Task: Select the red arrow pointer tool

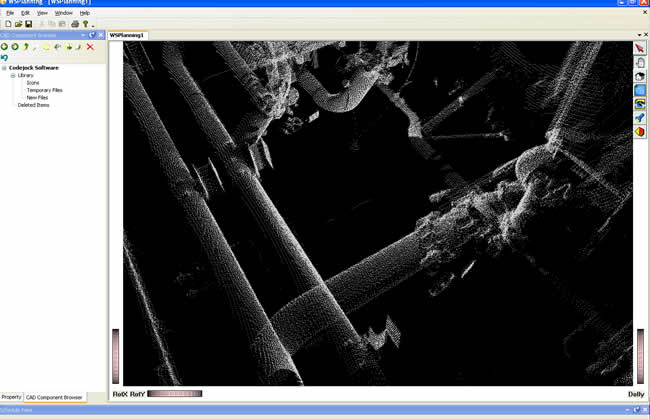Action: (x=640, y=48)
